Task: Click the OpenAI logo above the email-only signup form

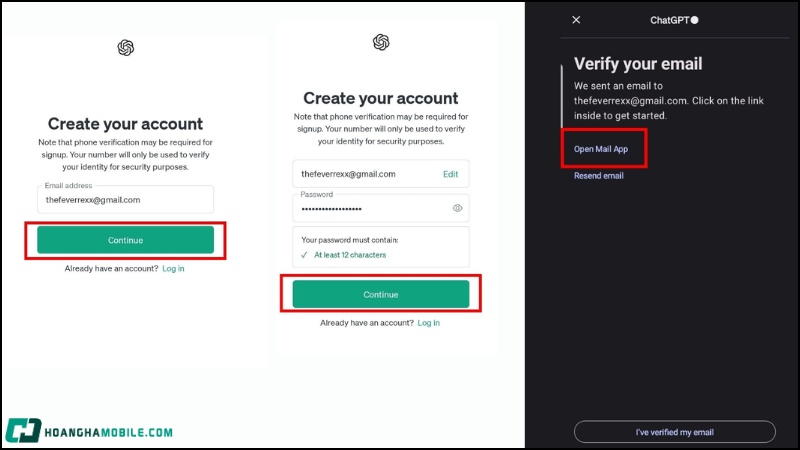Action: [x=125, y=47]
